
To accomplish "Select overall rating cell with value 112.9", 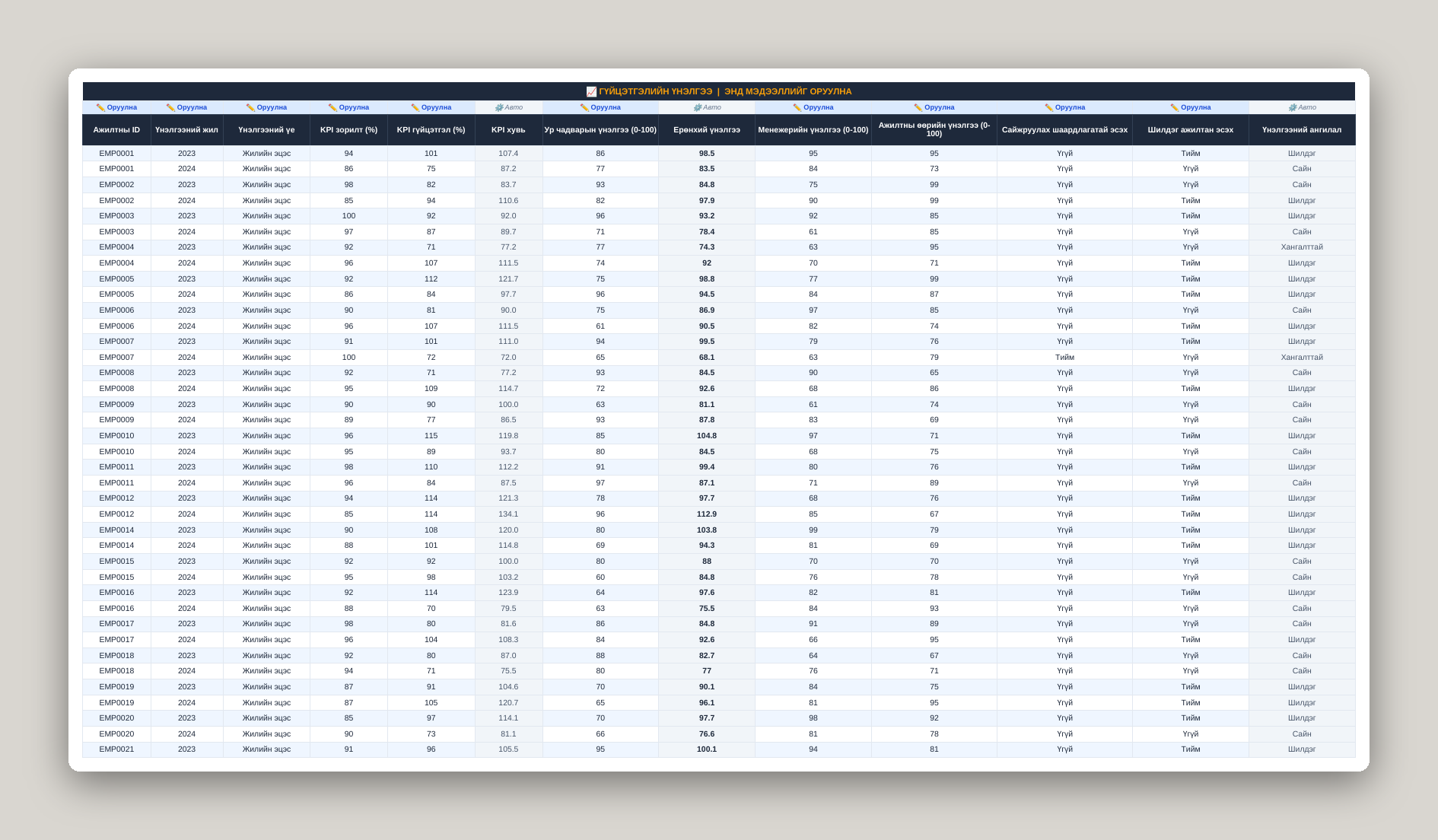I will click(x=707, y=514).
